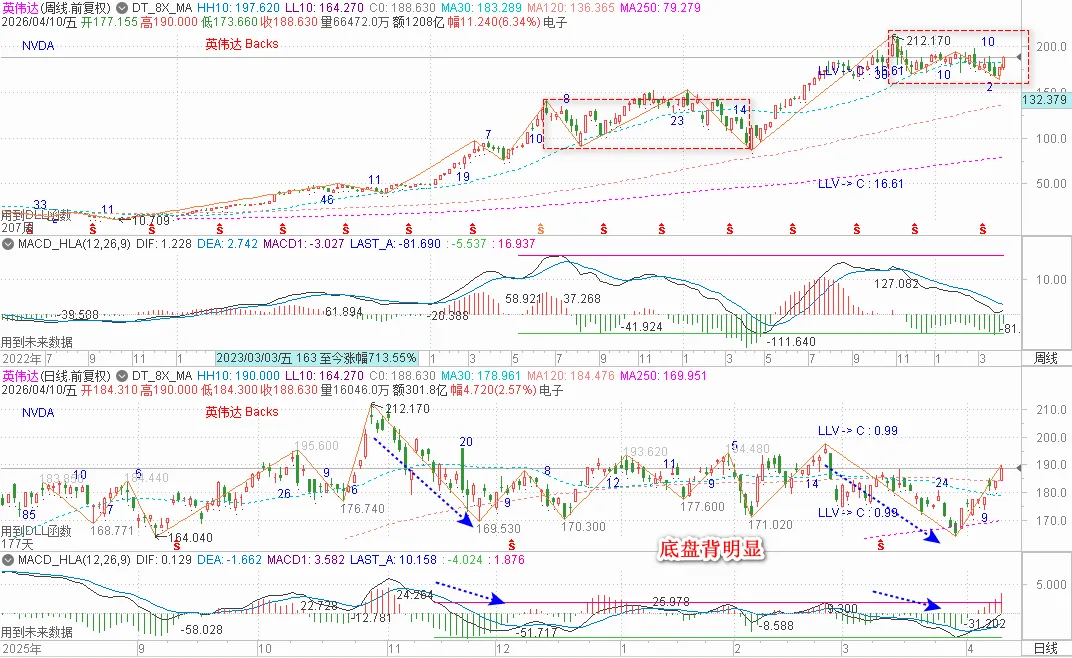Click LAST_A: -81.690 value

pyautogui.click(x=395, y=244)
